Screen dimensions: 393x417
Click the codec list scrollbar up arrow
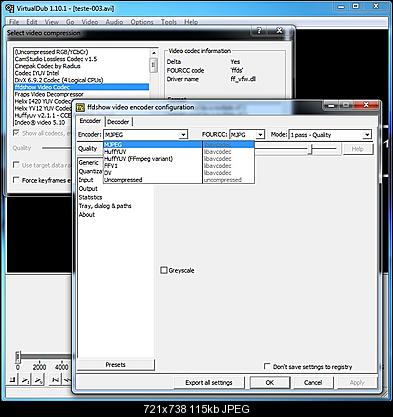[154, 53]
